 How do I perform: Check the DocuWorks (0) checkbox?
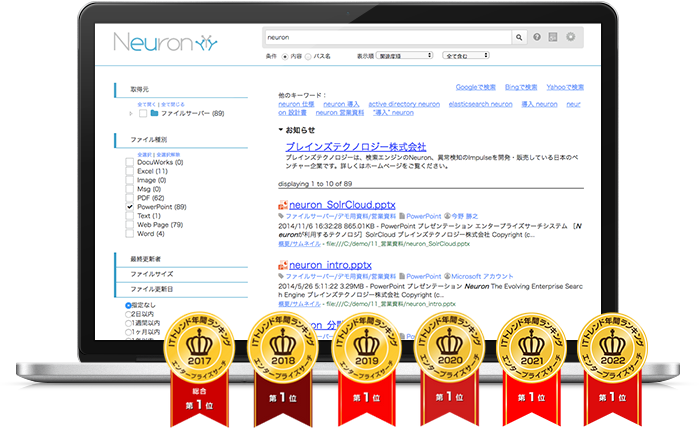[129, 162]
